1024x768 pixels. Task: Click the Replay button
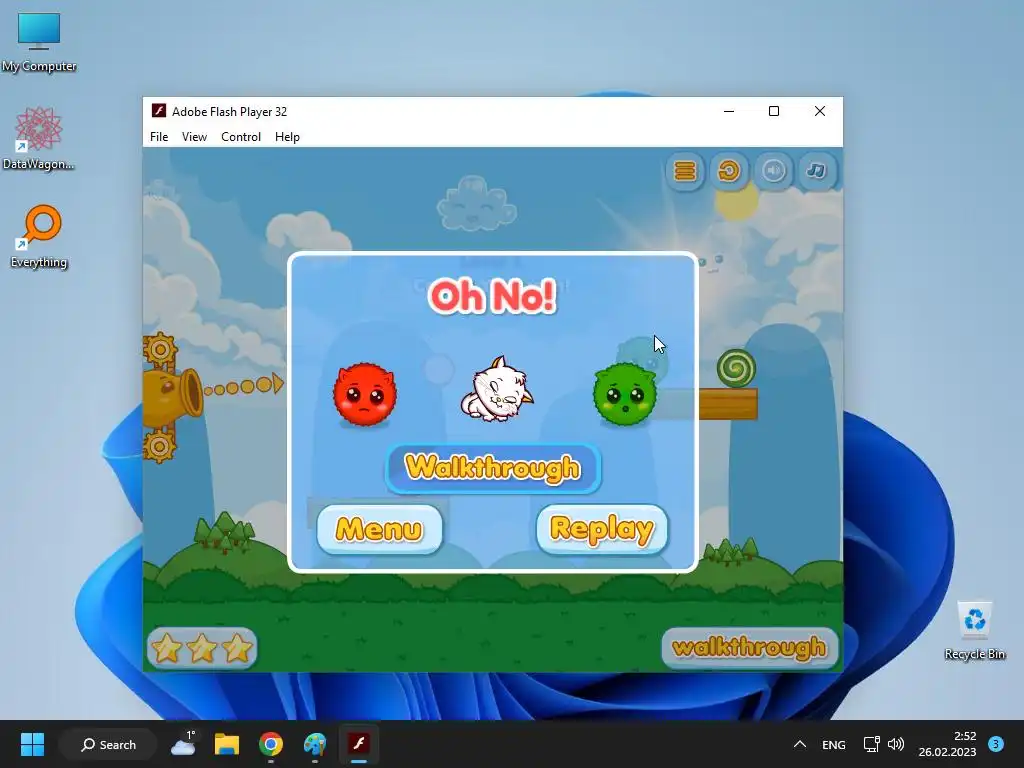[x=602, y=529]
